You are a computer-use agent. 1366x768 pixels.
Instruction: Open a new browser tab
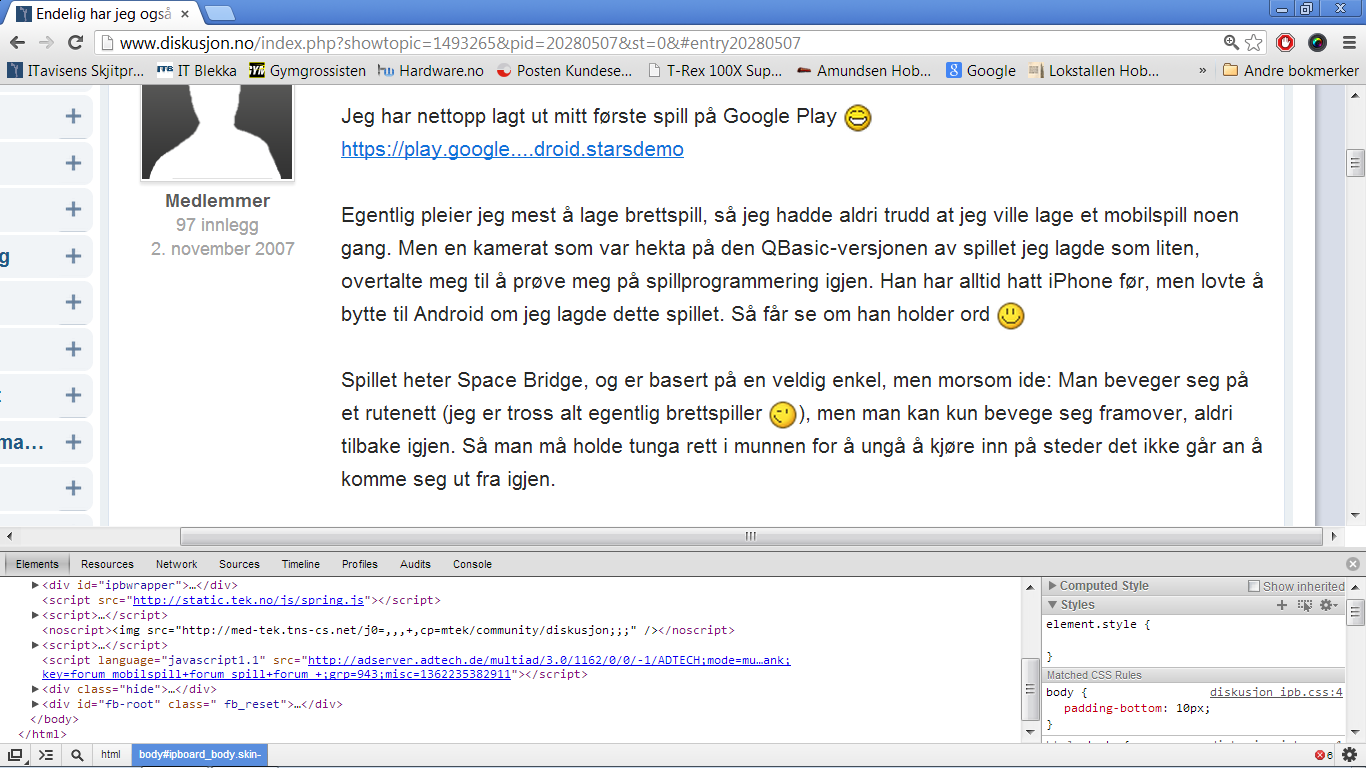(219, 13)
